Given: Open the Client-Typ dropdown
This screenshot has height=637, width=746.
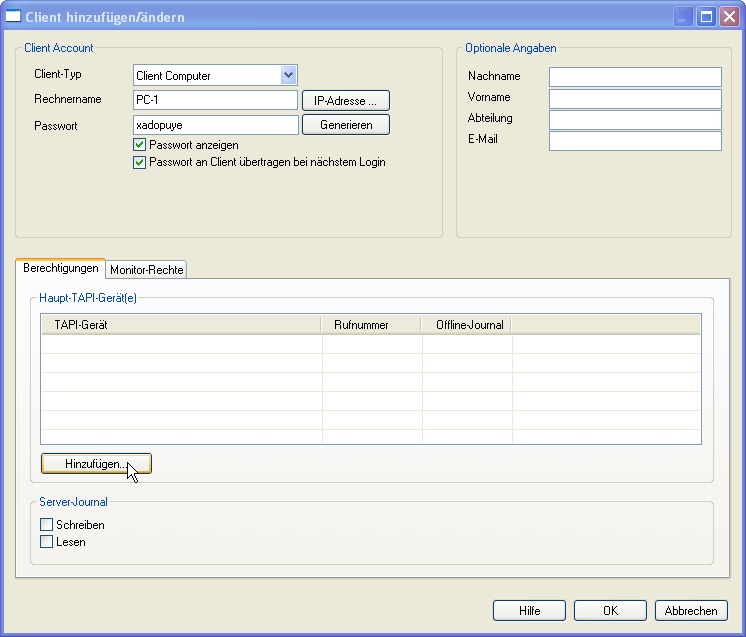Looking at the screenshot, I should point(288,75).
